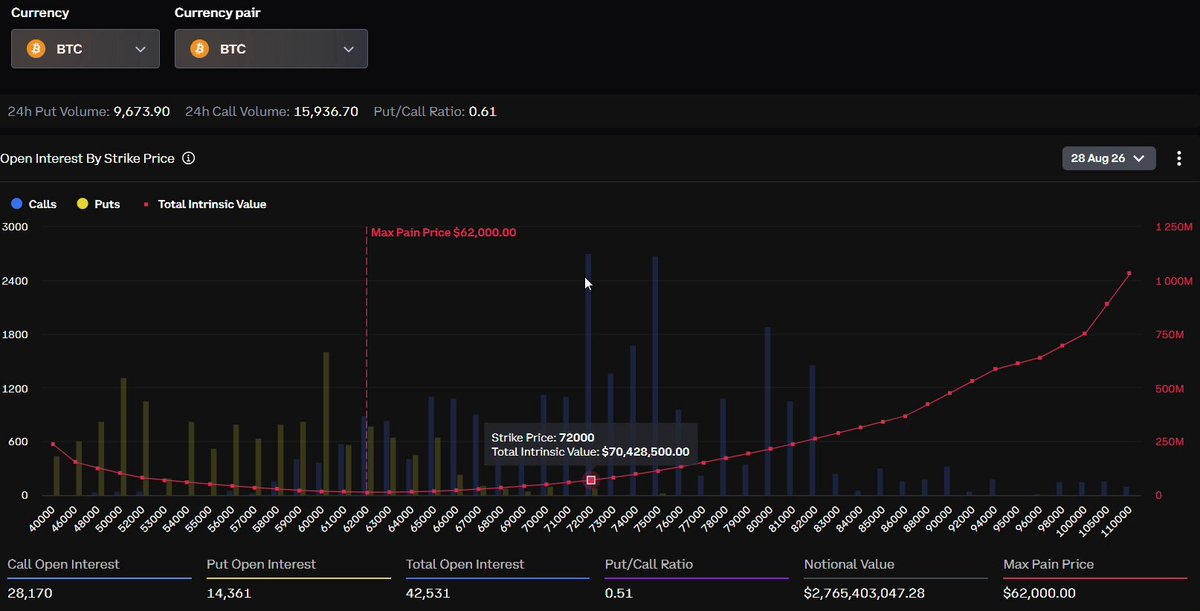
Task: Select the calls bar at strike 75000
Action: (655, 376)
